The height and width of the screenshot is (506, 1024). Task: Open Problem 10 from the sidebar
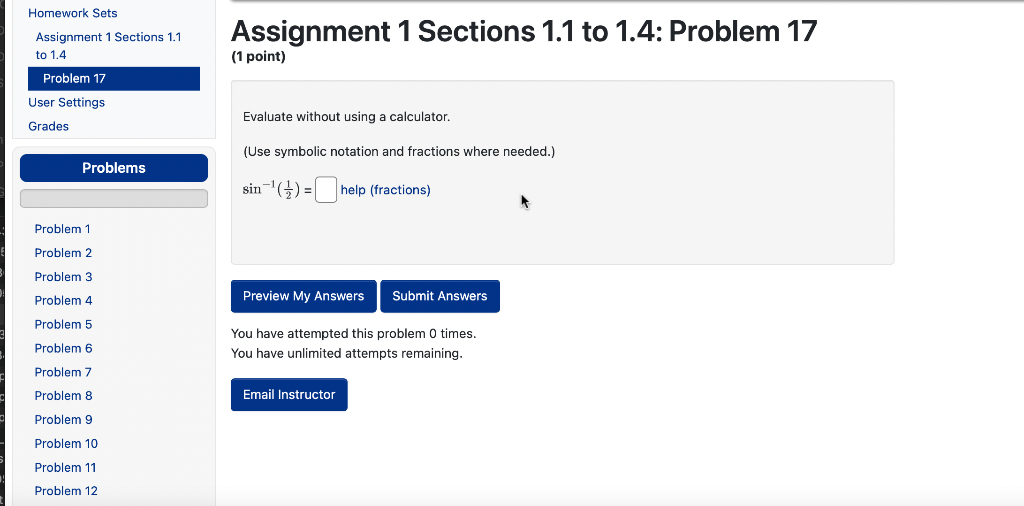[x=66, y=444]
